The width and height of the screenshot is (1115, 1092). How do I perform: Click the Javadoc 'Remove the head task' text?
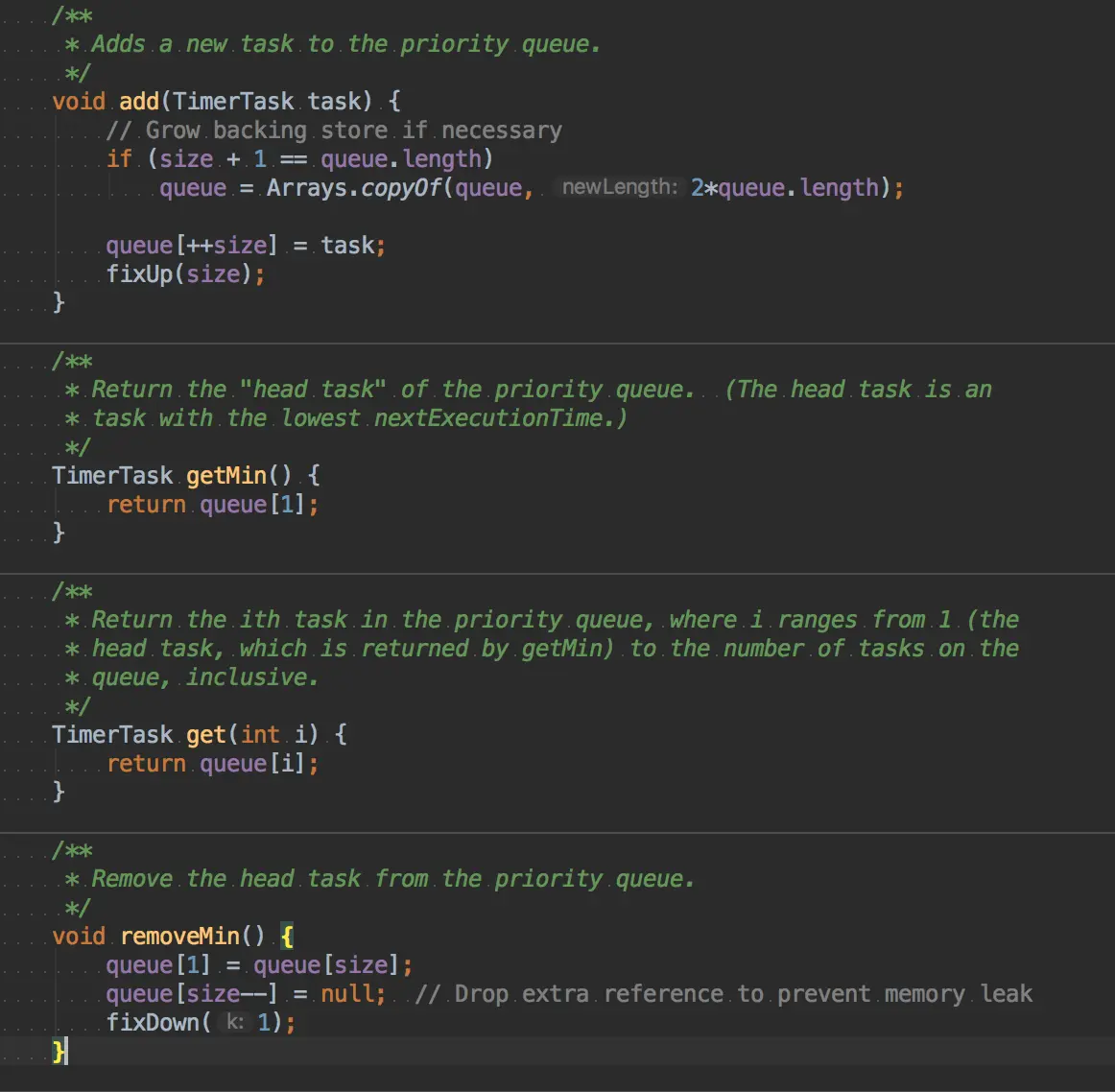tap(391, 878)
